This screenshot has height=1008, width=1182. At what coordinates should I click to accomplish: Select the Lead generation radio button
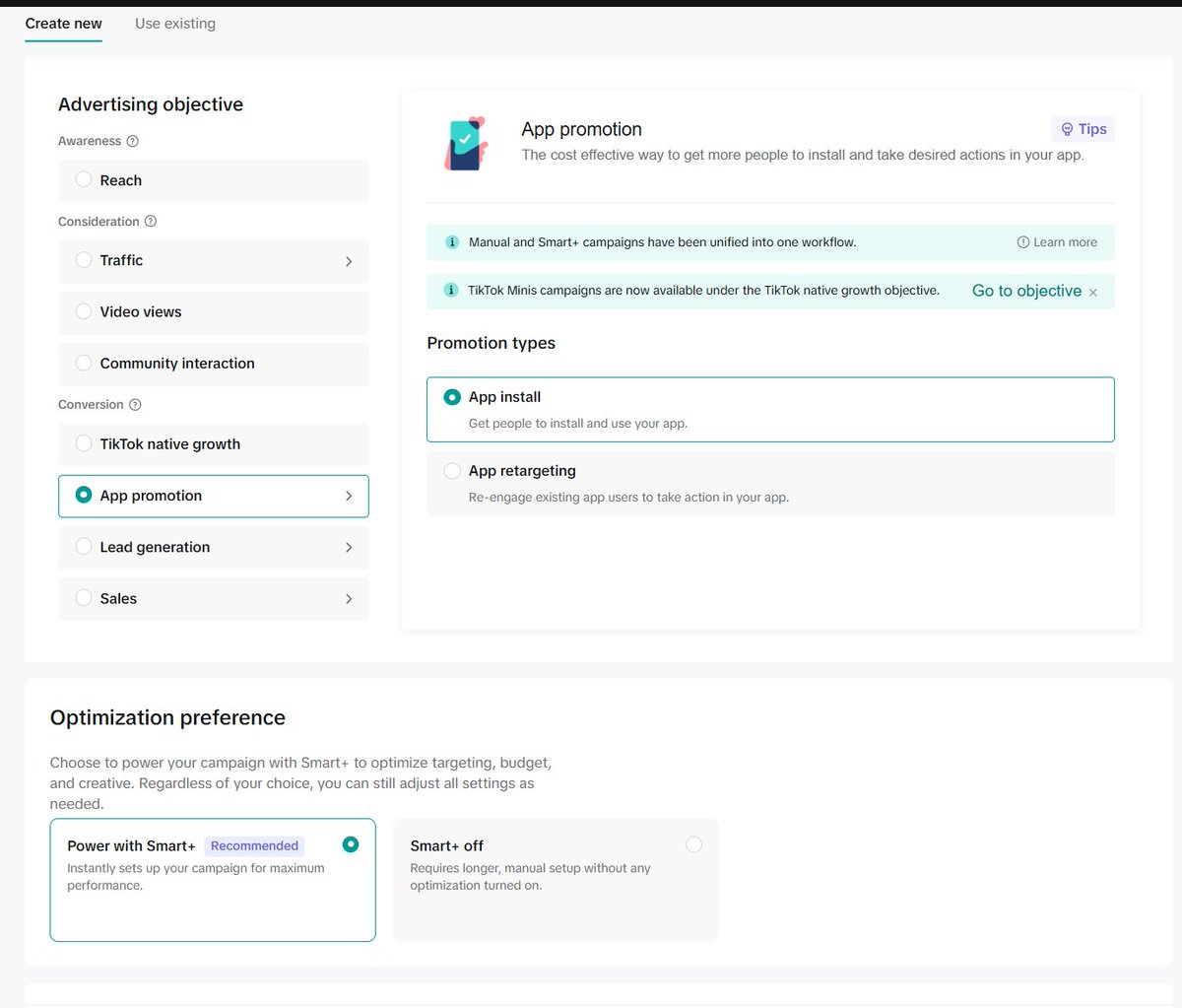point(84,547)
